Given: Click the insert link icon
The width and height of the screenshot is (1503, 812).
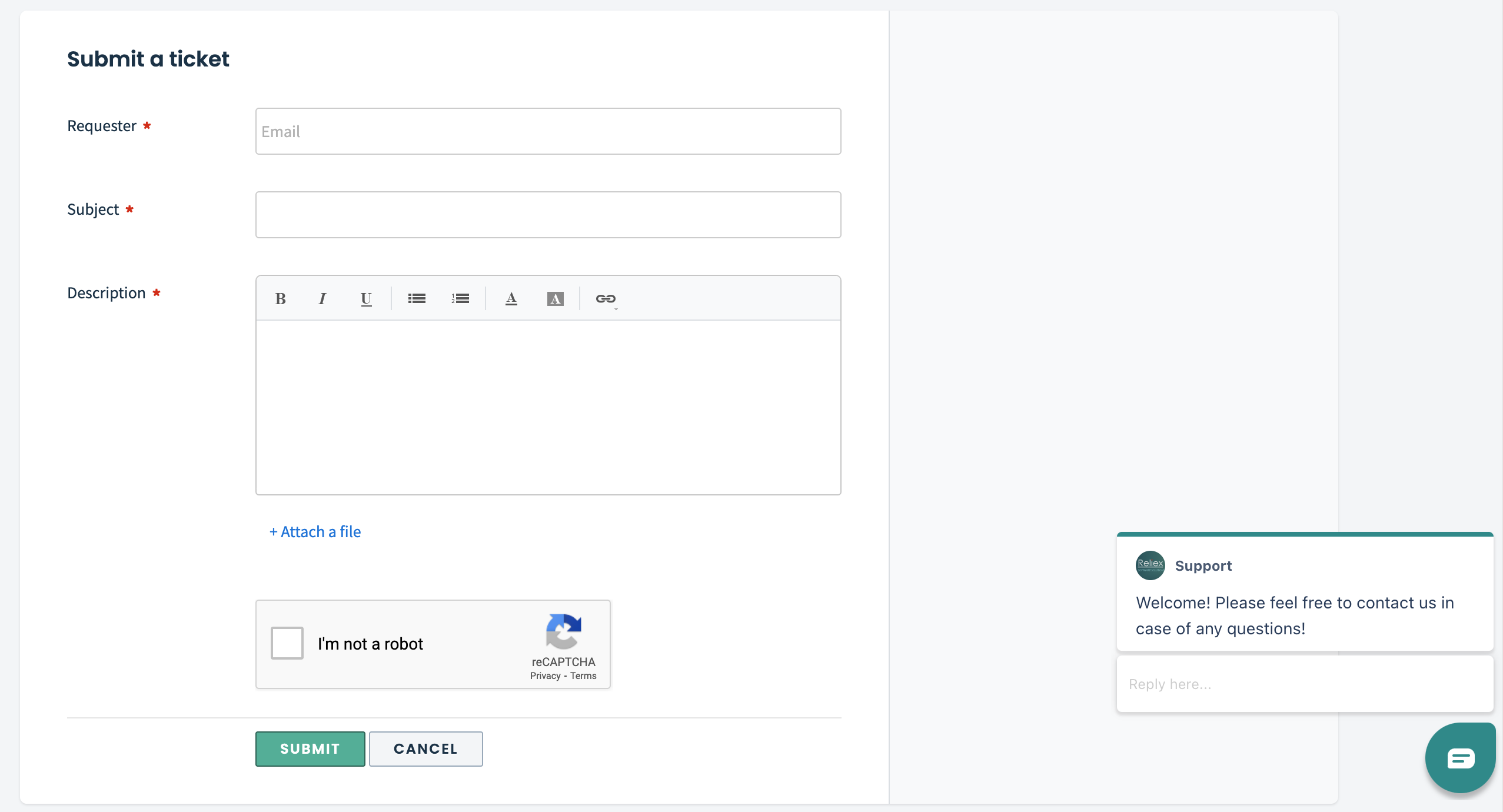Looking at the screenshot, I should point(606,299).
